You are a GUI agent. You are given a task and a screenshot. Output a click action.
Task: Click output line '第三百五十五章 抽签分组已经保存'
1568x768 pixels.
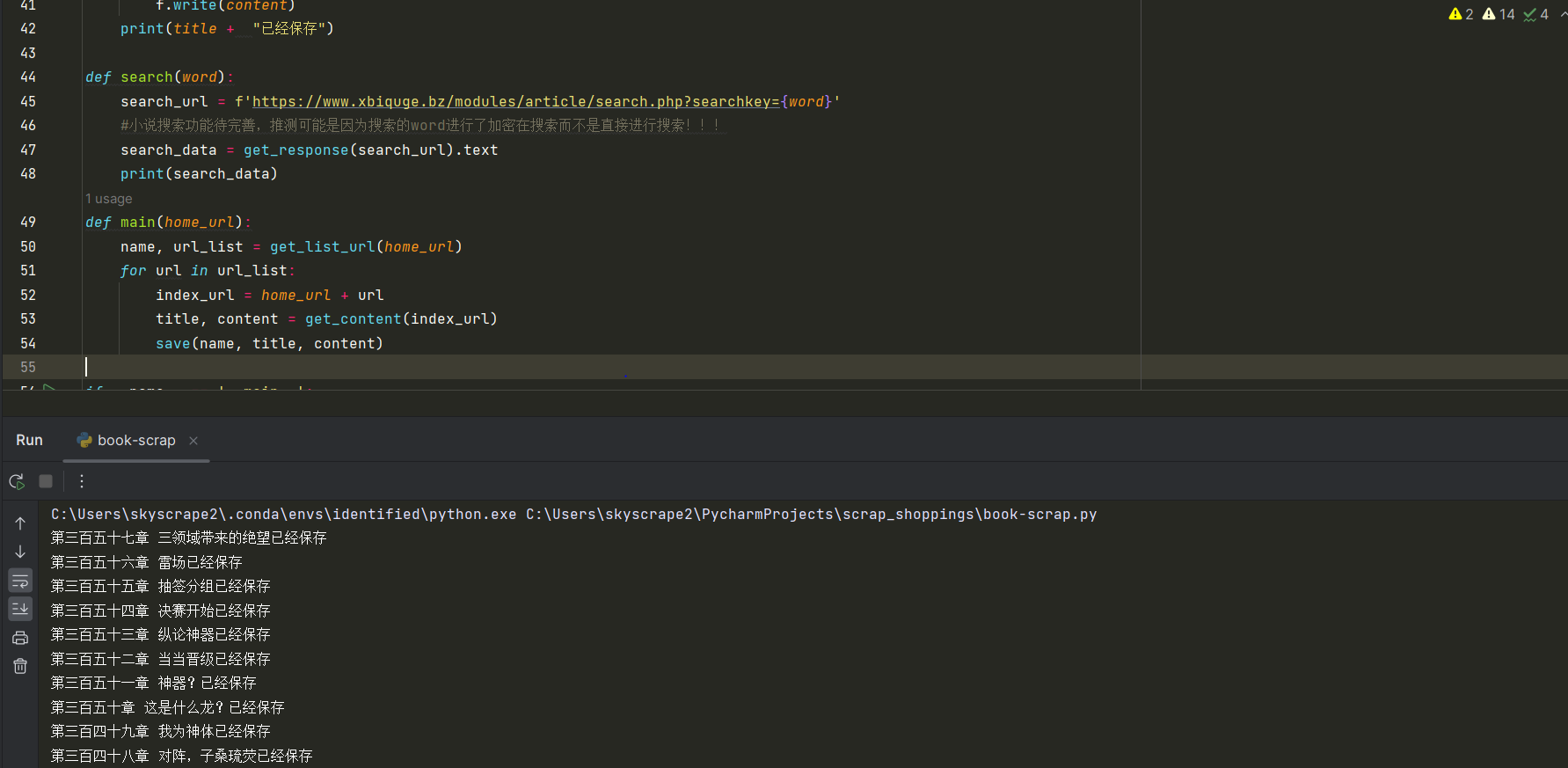click(x=160, y=586)
